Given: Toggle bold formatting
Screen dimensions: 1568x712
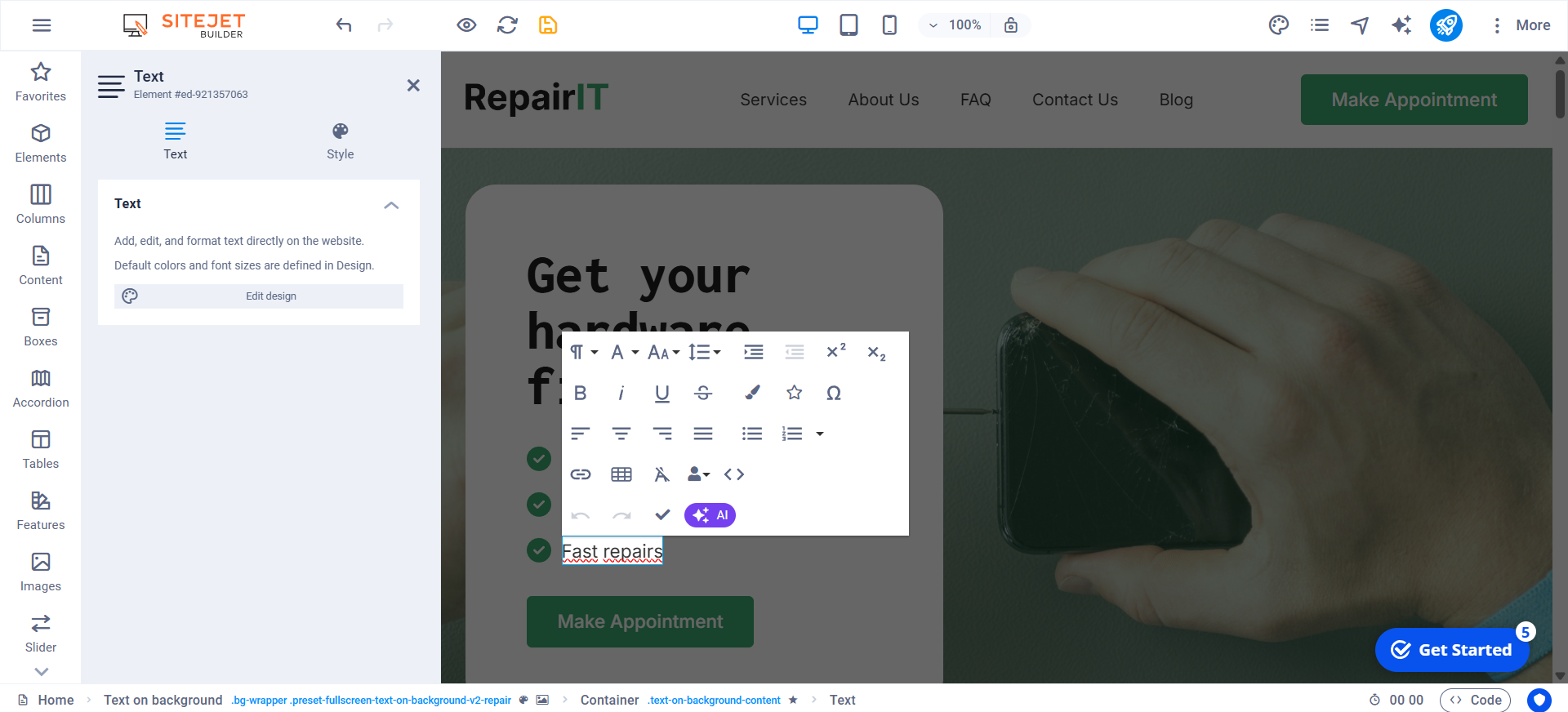Looking at the screenshot, I should click(x=580, y=393).
